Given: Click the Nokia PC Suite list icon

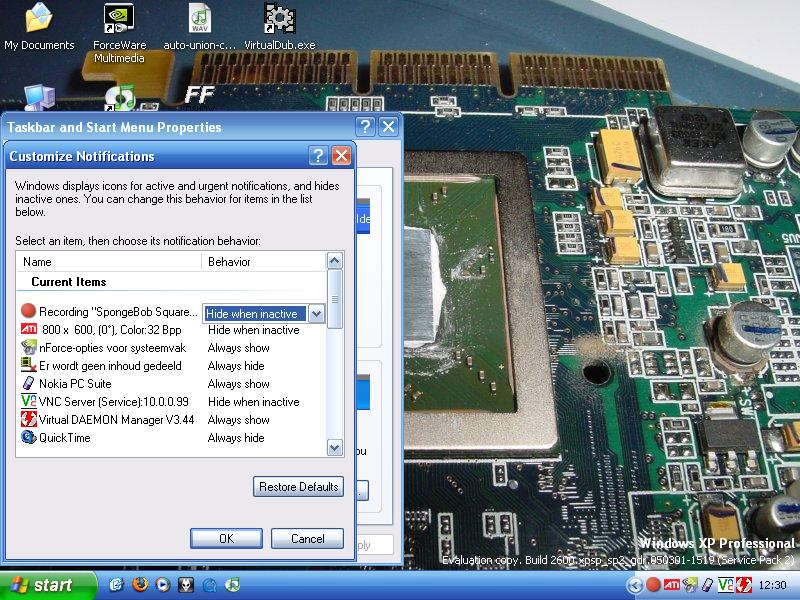Looking at the screenshot, I should 29,383.
